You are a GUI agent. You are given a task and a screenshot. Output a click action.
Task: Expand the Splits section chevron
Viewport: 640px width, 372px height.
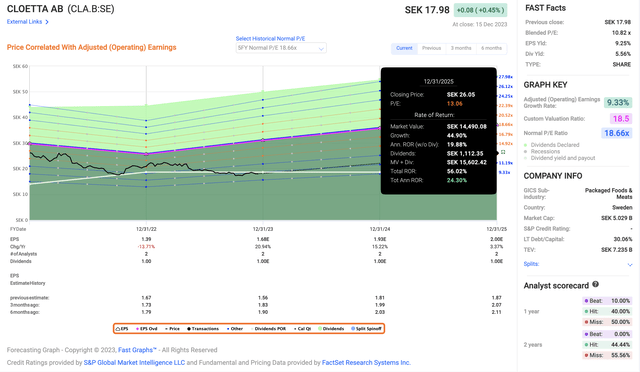click(x=629, y=265)
